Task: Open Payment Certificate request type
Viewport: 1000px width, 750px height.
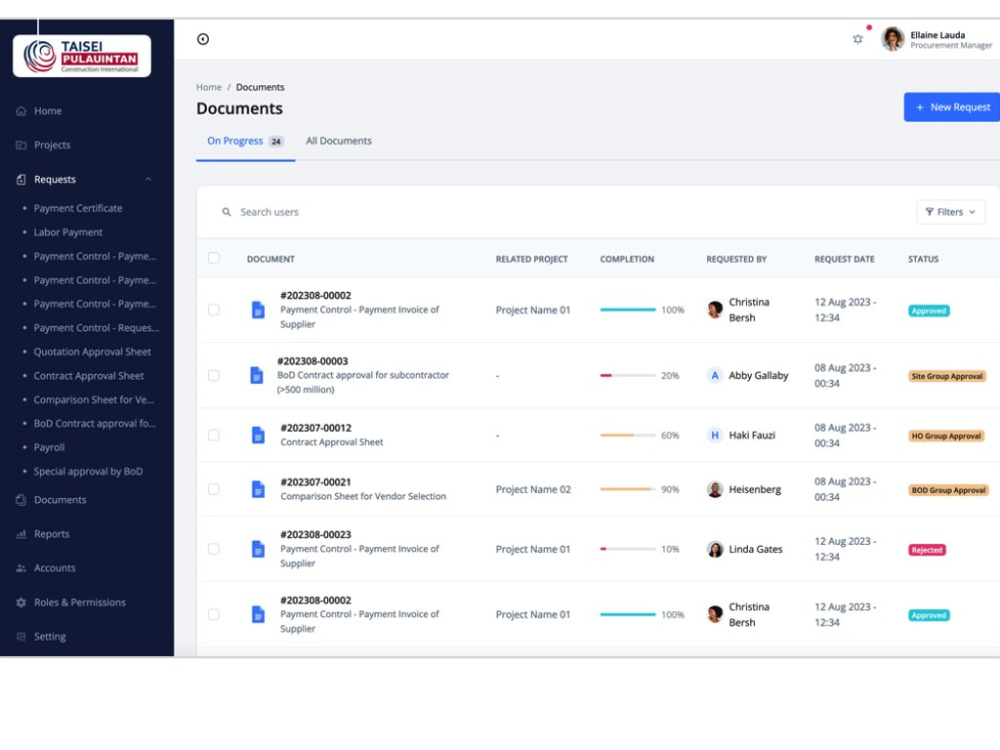Action: click(78, 209)
